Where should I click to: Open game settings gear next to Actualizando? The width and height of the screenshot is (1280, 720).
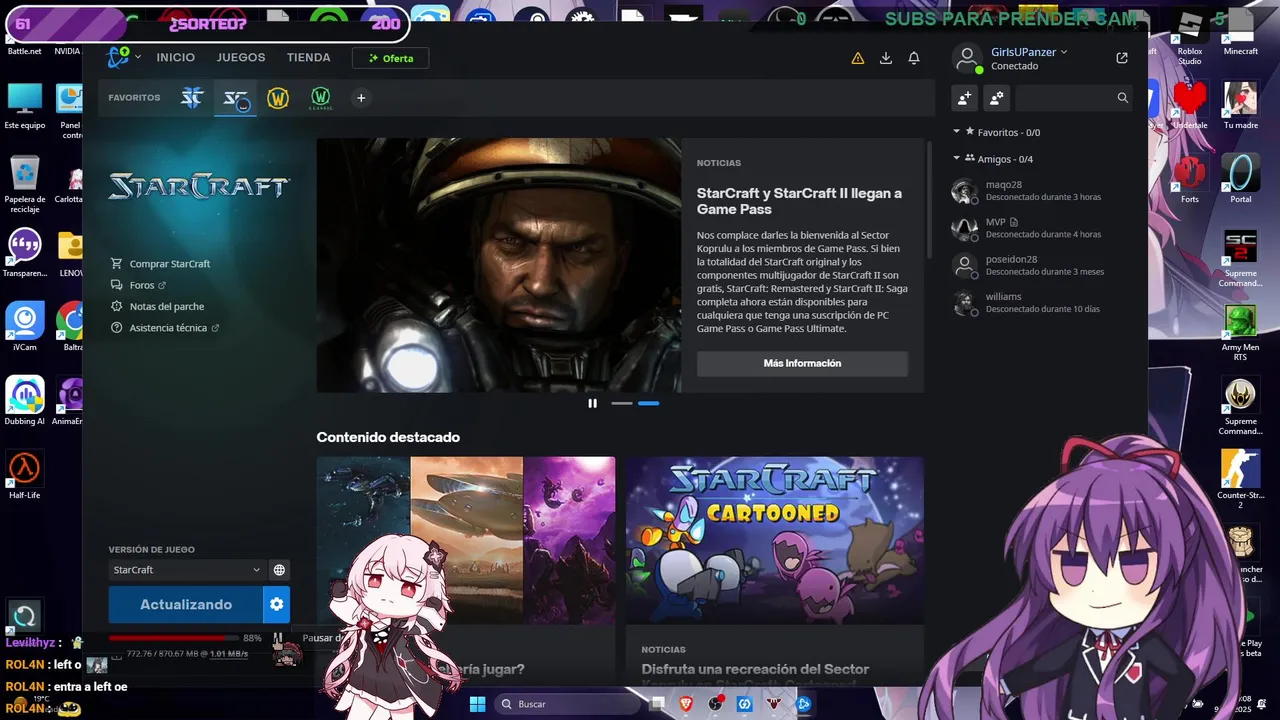pyautogui.click(x=277, y=604)
